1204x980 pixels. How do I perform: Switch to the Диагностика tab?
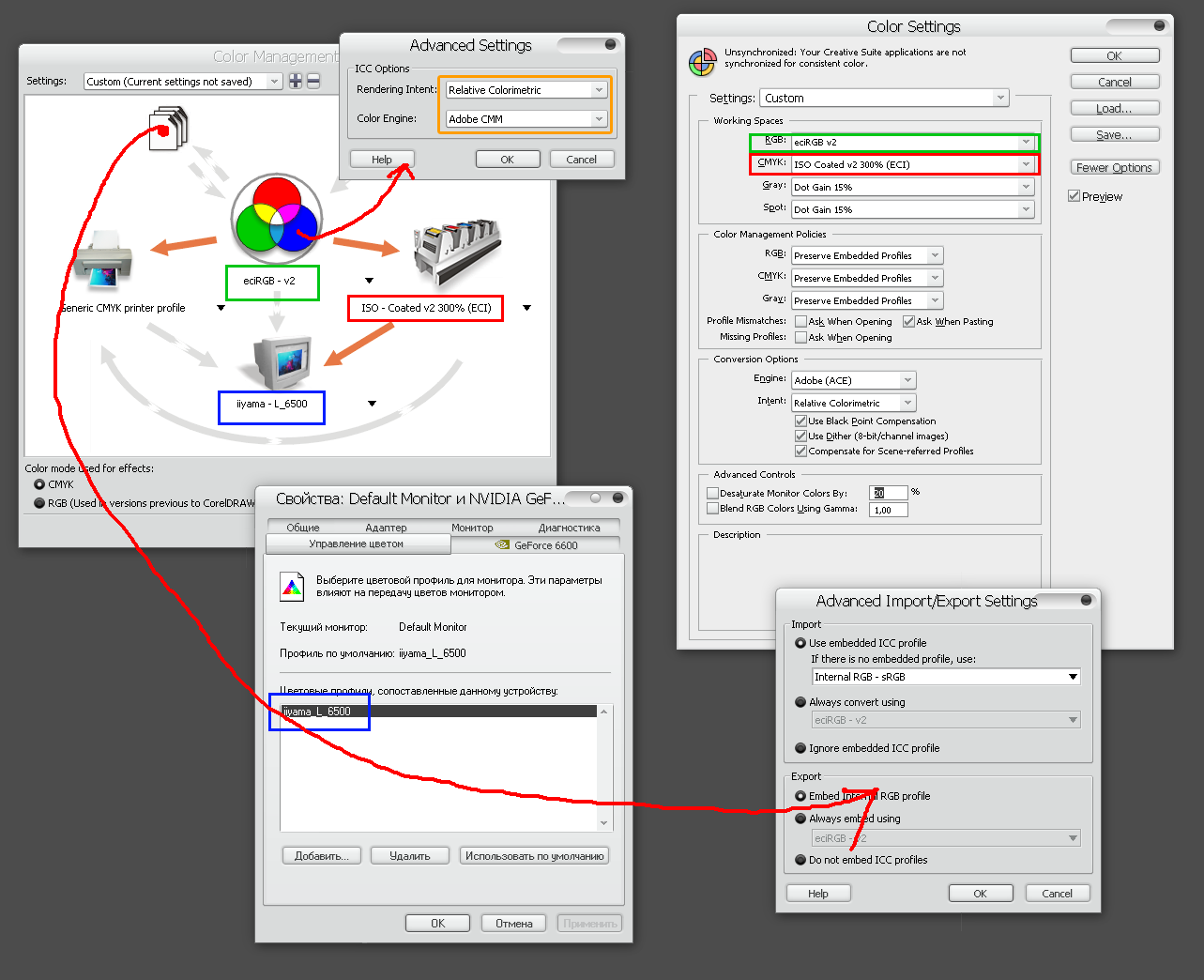pos(569,528)
